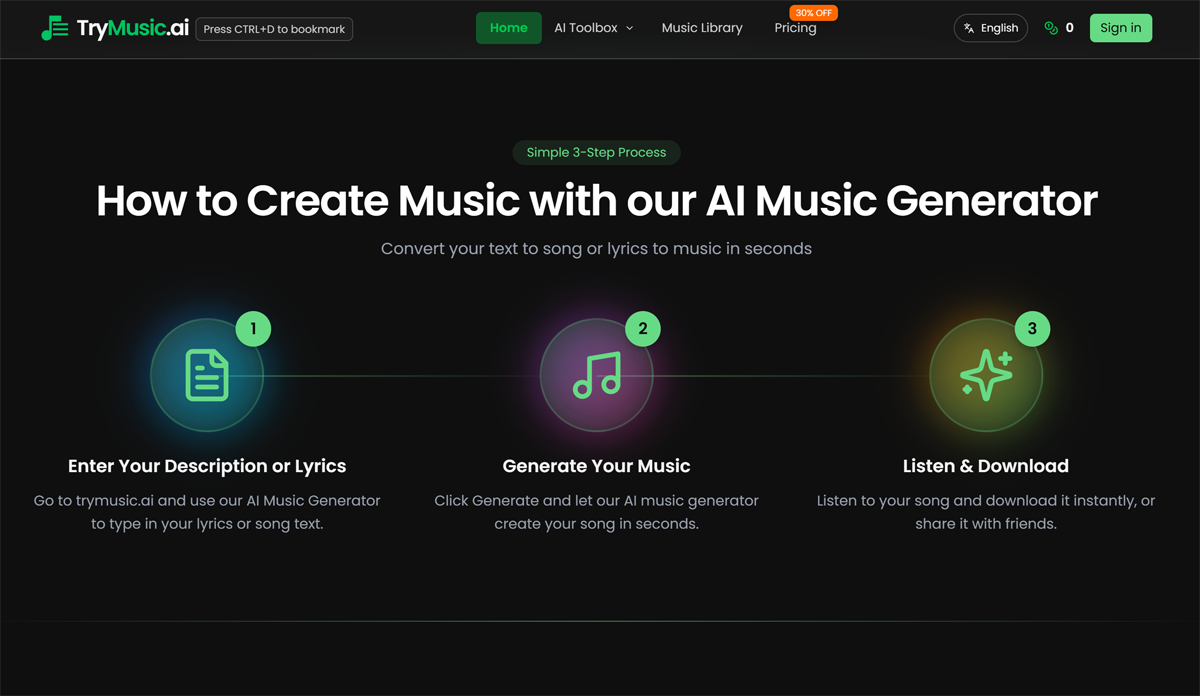The image size is (1200, 696).
Task: Click the music notes icon for step 2
Action: pyautogui.click(x=597, y=375)
